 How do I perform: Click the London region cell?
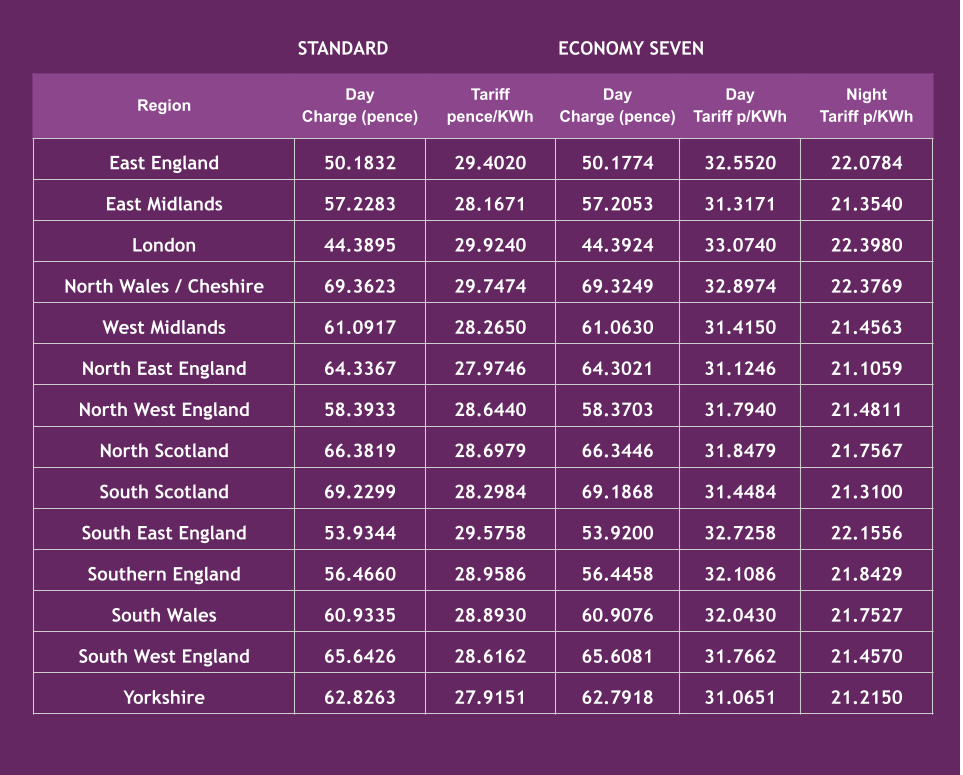[x=164, y=245]
